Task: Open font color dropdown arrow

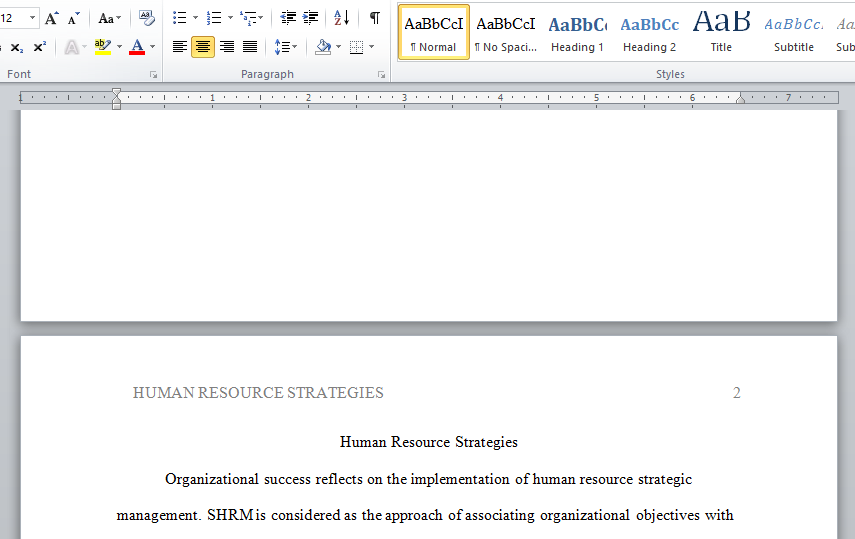Action: pos(153,47)
